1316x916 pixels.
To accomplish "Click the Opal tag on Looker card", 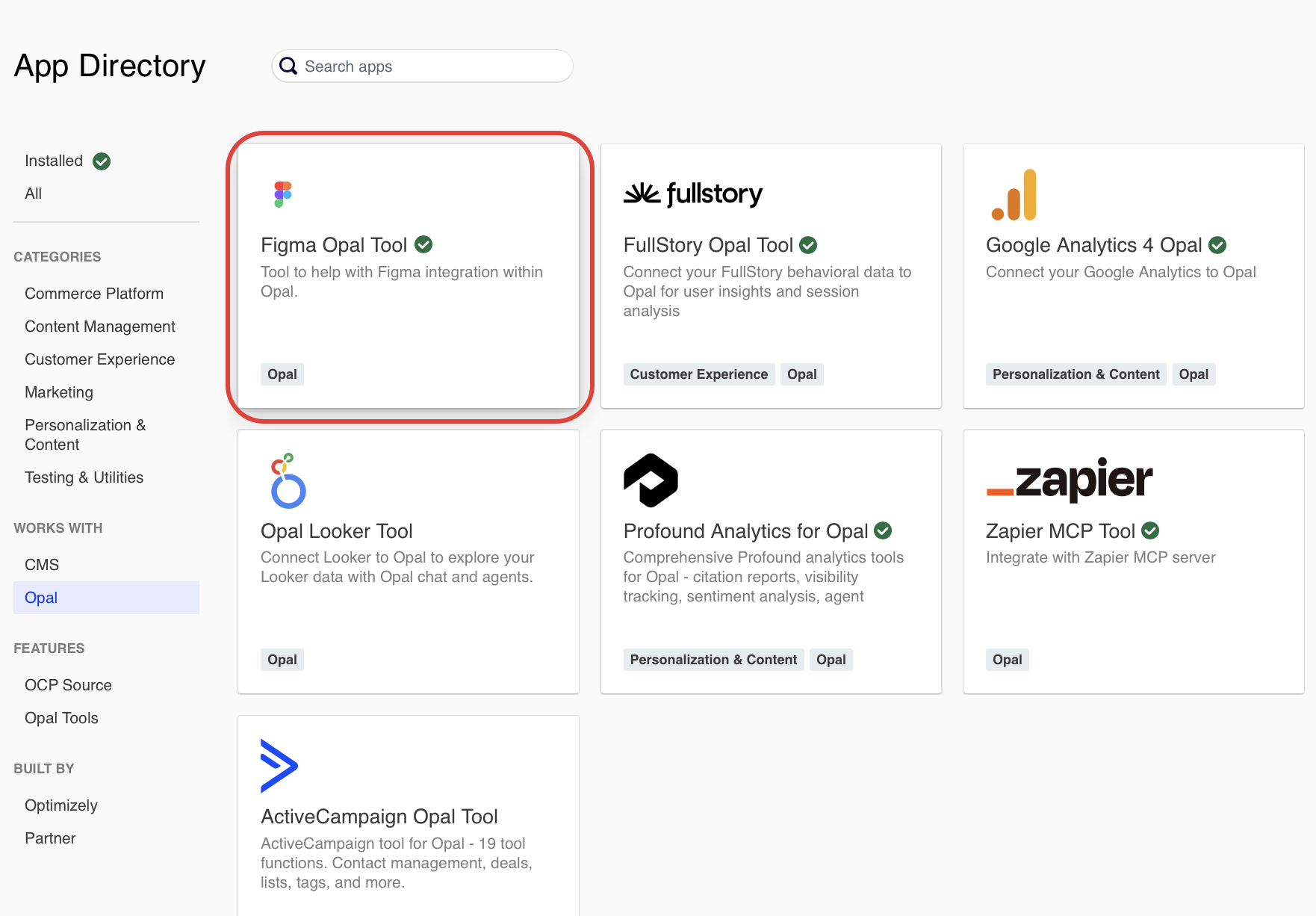I will click(282, 660).
